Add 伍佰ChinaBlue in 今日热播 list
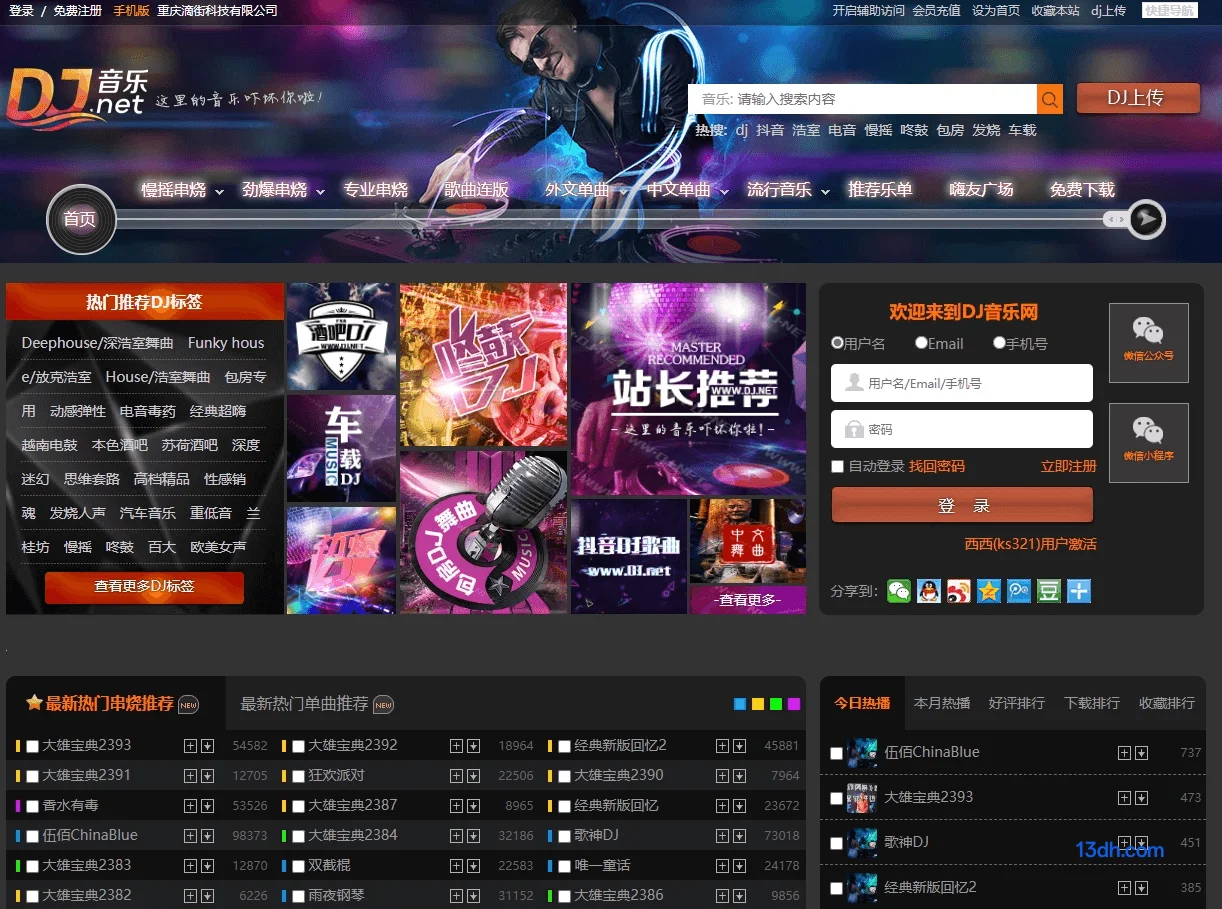 [1124, 753]
